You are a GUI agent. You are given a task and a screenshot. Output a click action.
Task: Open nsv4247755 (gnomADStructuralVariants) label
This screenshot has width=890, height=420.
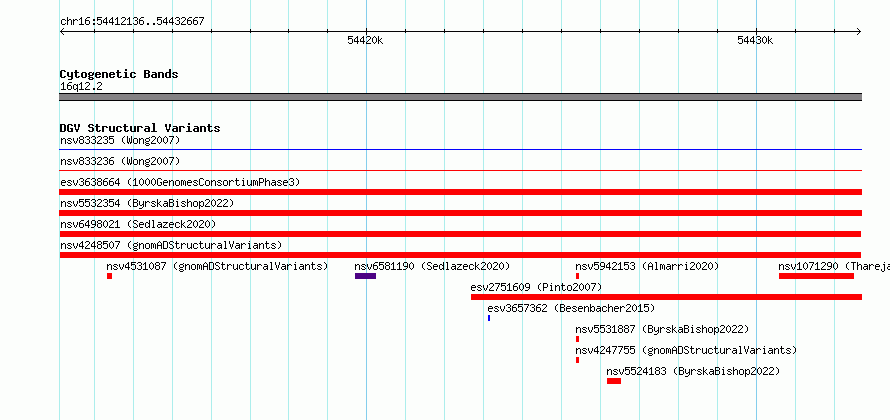click(x=686, y=350)
